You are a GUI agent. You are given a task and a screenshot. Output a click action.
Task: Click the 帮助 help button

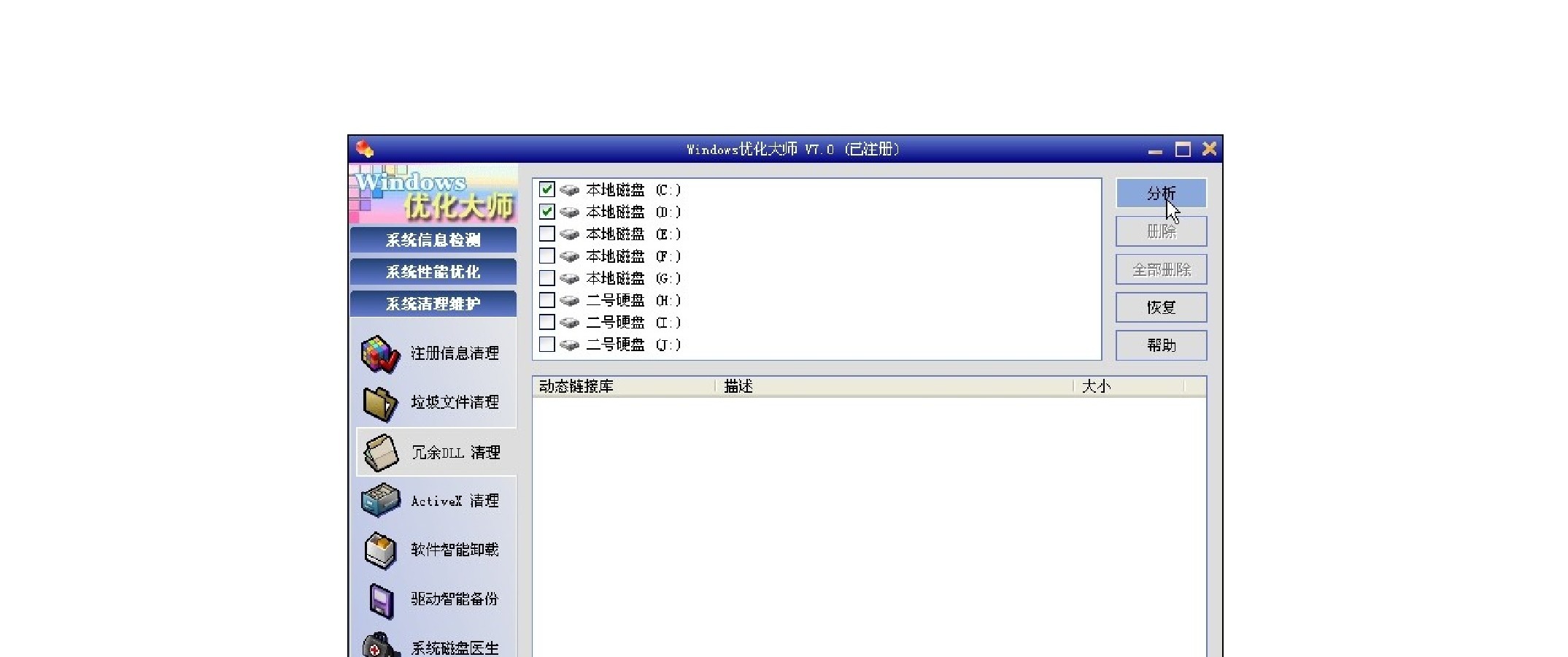click(1161, 345)
